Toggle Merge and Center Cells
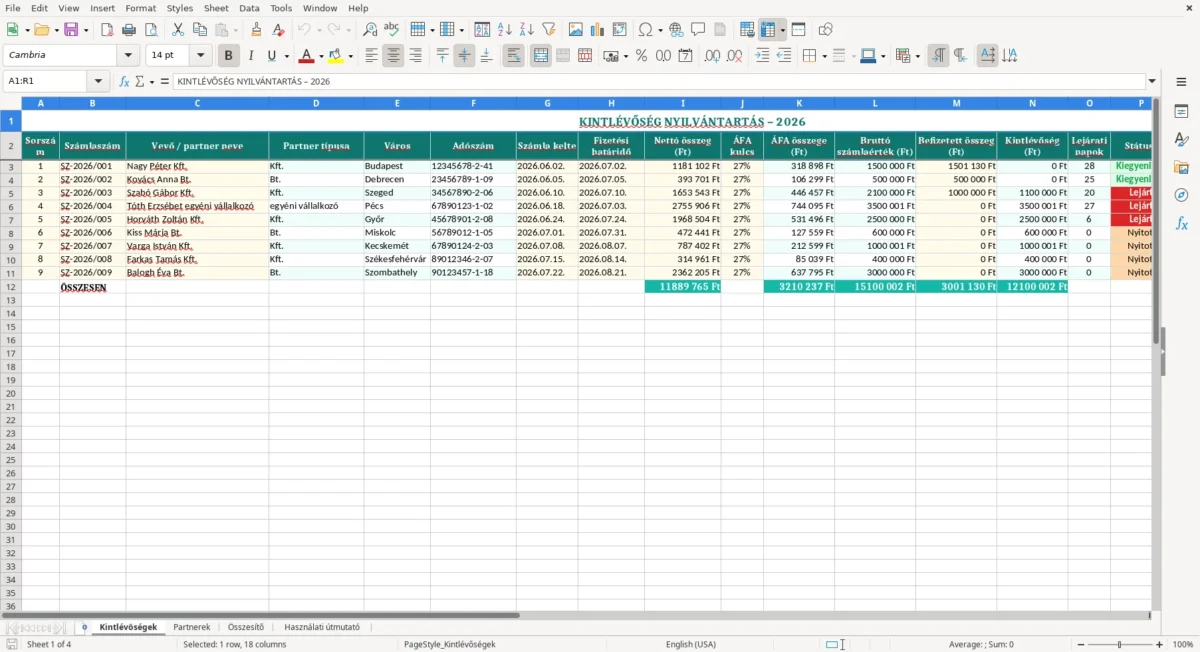Screen dimensions: 1200x652 tap(541, 56)
